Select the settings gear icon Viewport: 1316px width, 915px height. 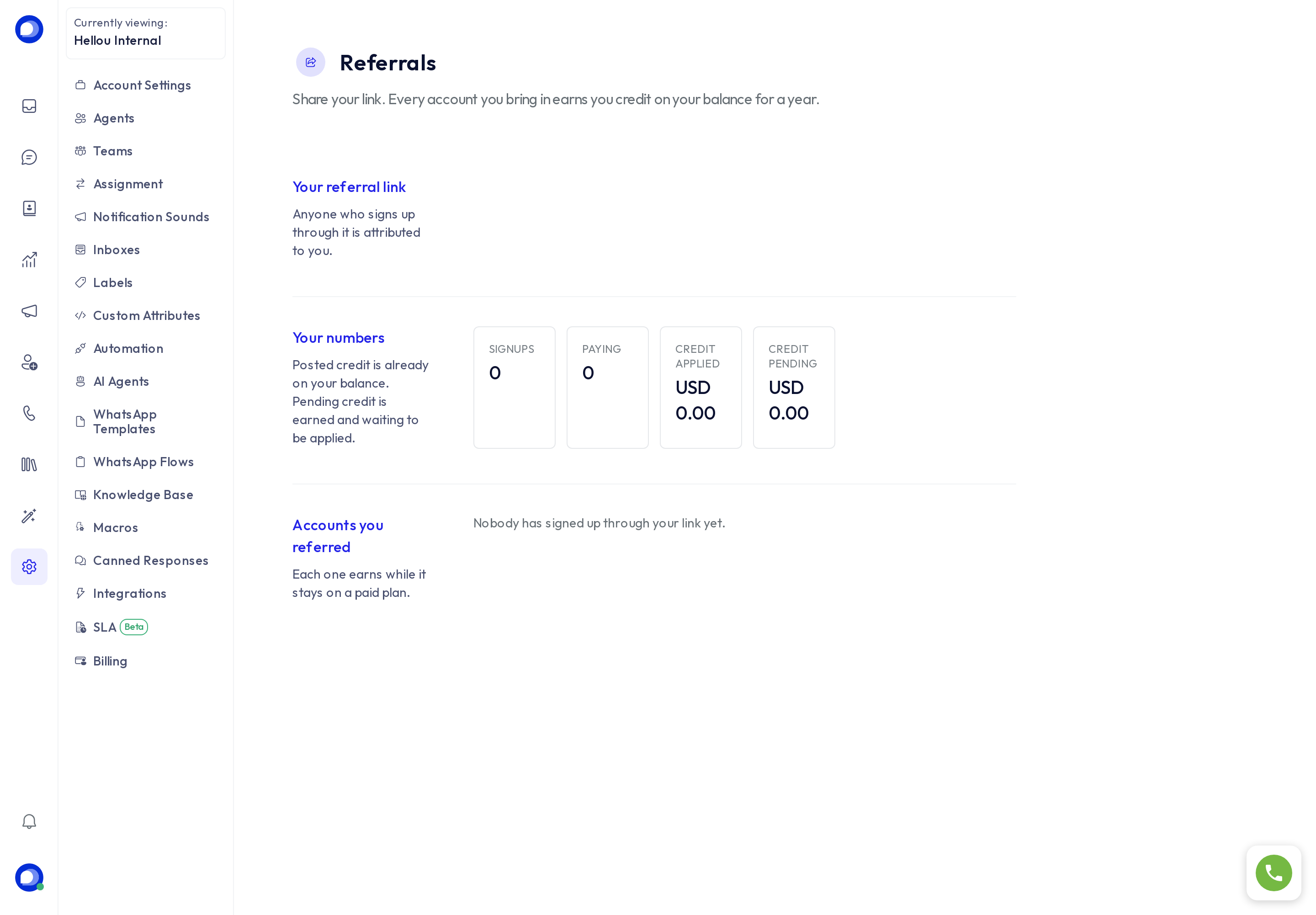29,566
